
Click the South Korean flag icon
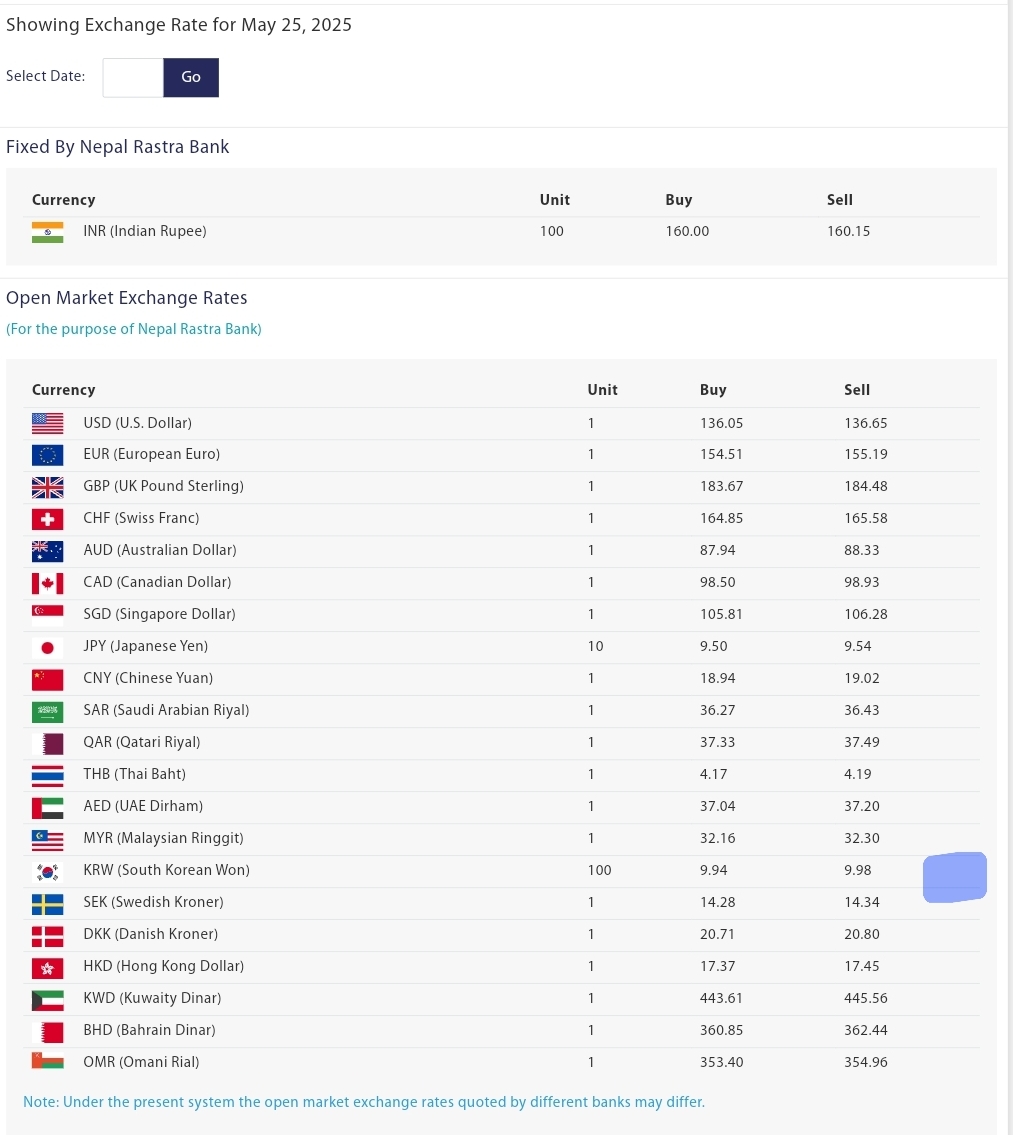coord(47,871)
